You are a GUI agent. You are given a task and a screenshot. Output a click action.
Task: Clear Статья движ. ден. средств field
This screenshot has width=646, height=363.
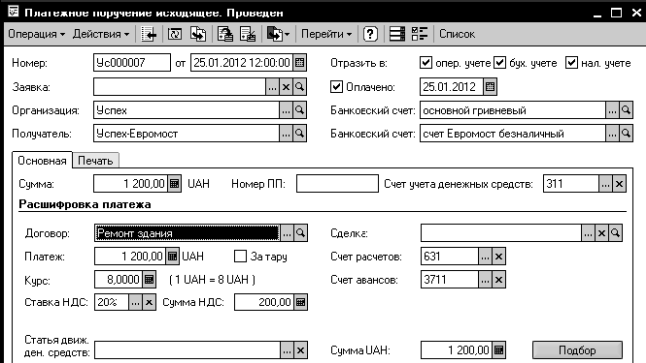(300, 350)
